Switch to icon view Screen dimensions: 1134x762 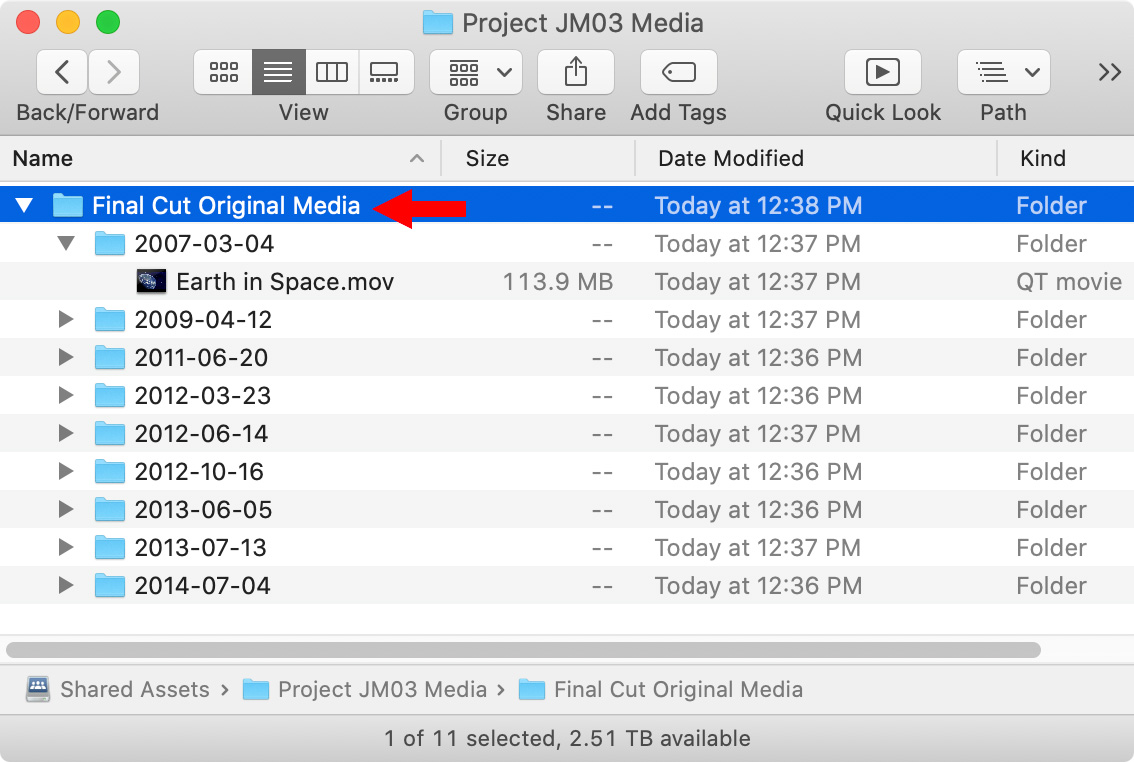pos(223,72)
